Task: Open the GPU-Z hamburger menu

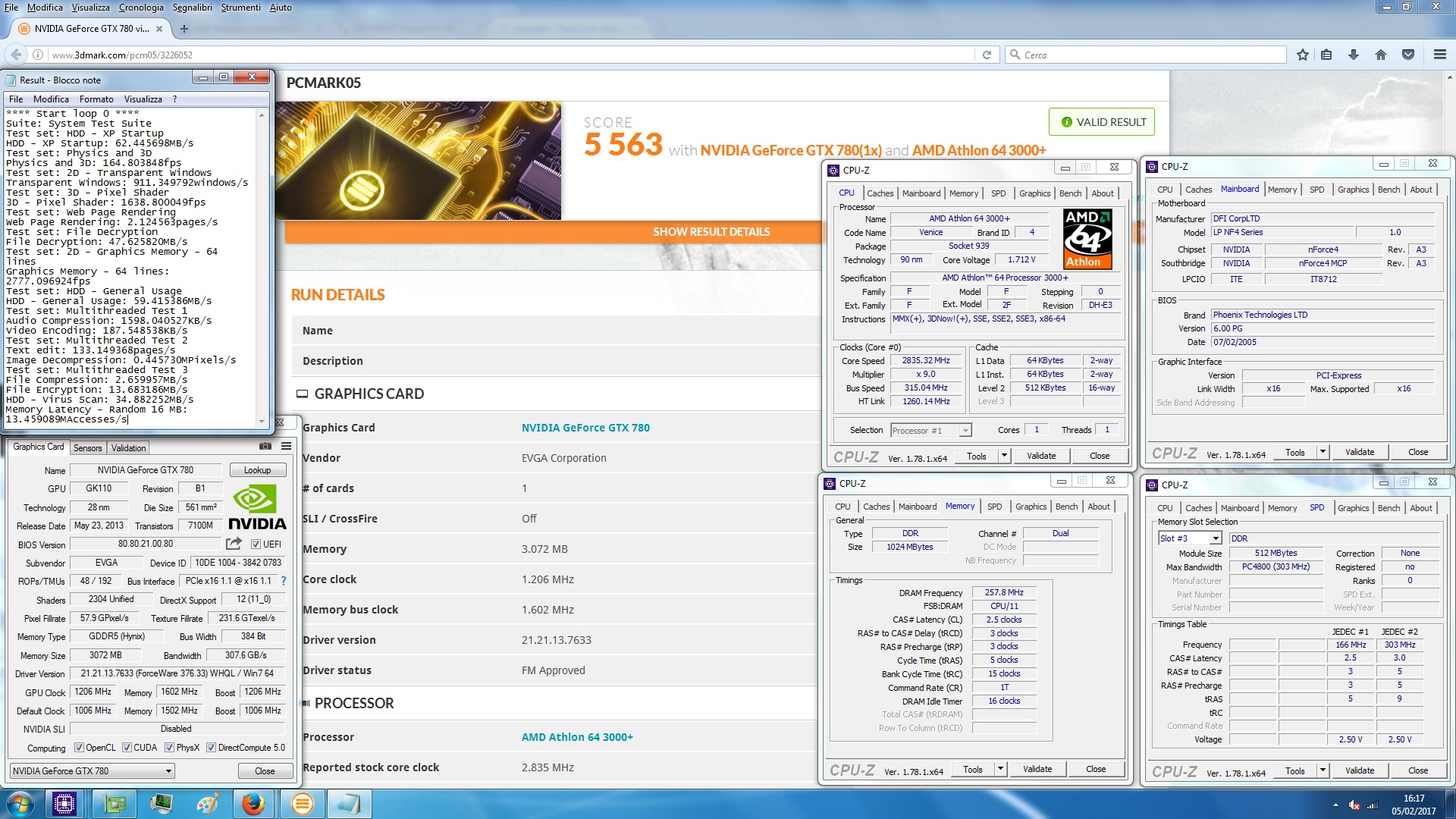Action: pos(286,446)
